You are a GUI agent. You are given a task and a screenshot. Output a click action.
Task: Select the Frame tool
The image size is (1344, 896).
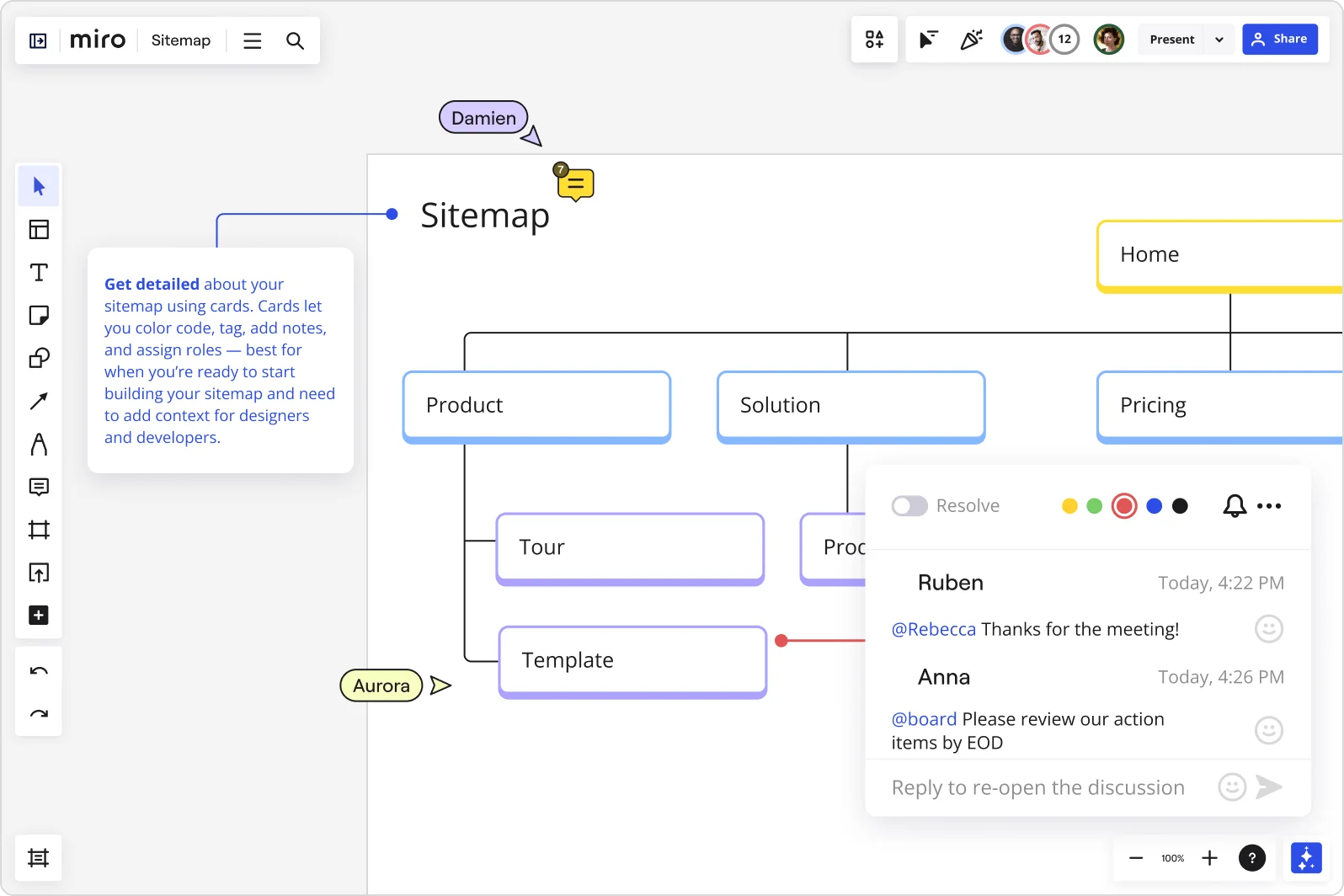(x=39, y=530)
